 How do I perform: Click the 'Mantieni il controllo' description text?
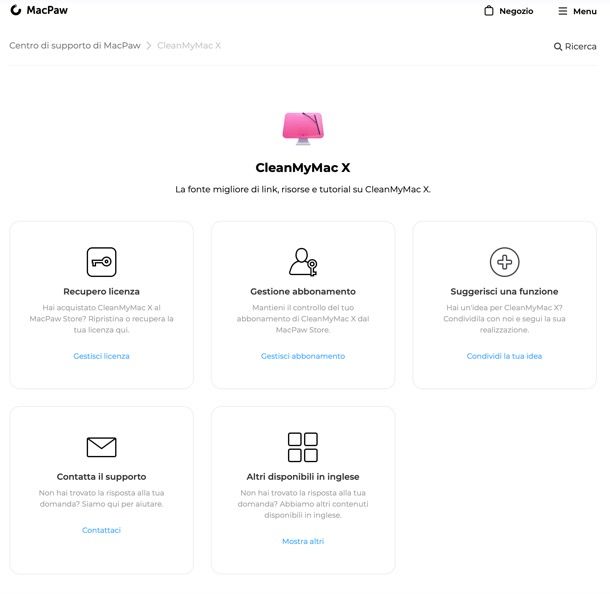303,319
